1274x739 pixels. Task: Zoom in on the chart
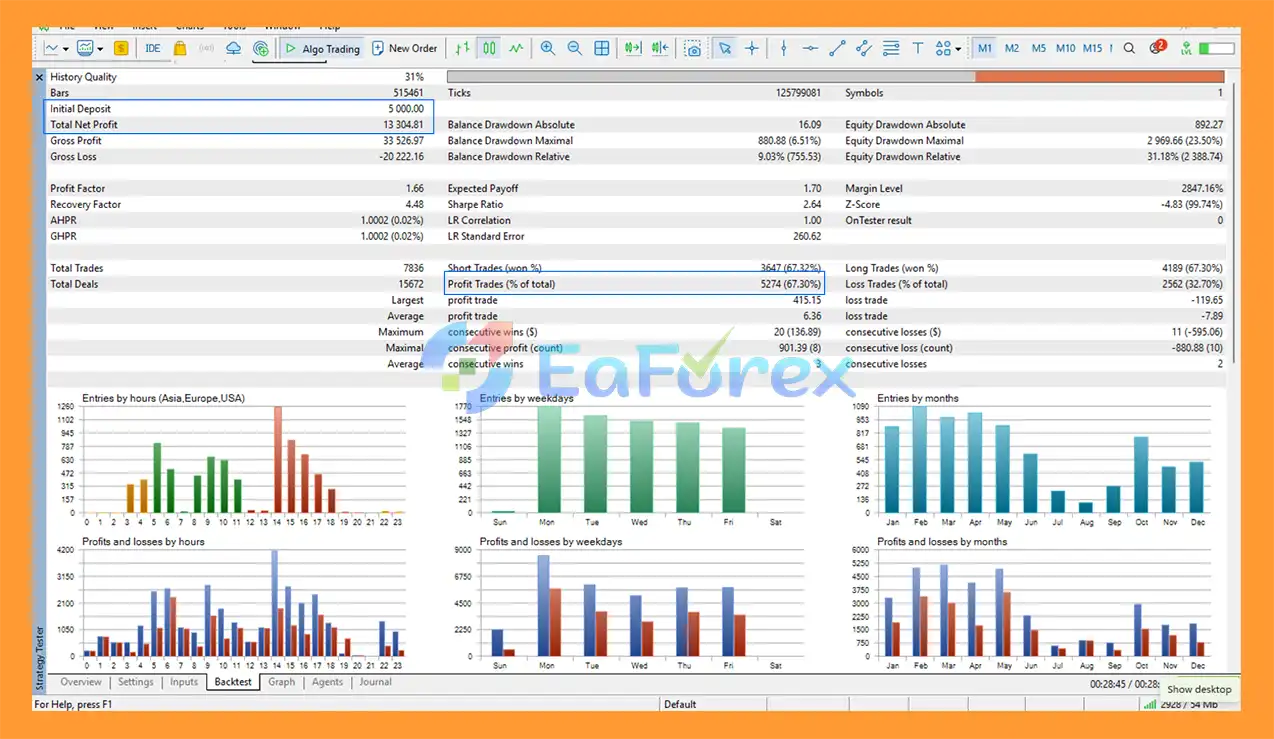point(548,48)
